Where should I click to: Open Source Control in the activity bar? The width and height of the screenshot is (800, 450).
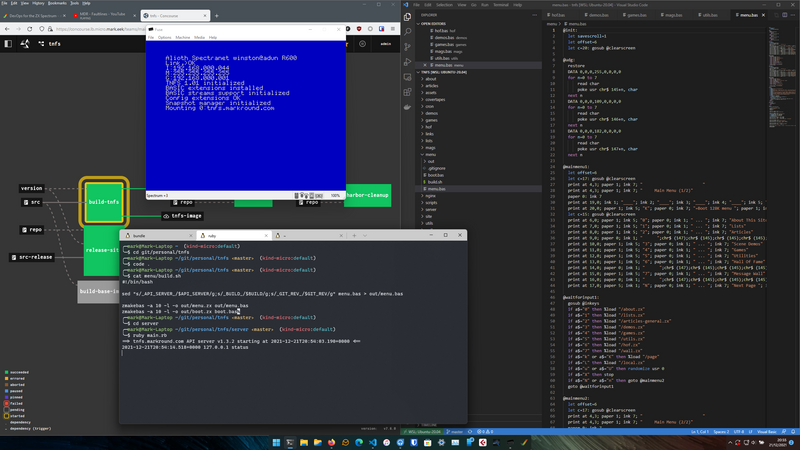pyautogui.click(x=408, y=47)
